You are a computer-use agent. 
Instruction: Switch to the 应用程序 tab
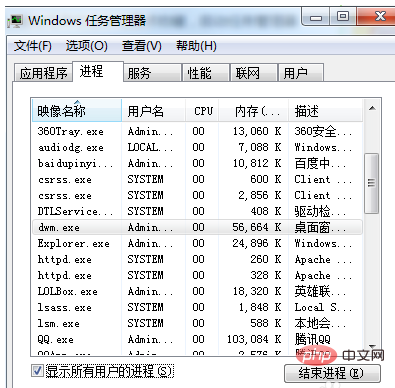click(x=43, y=73)
